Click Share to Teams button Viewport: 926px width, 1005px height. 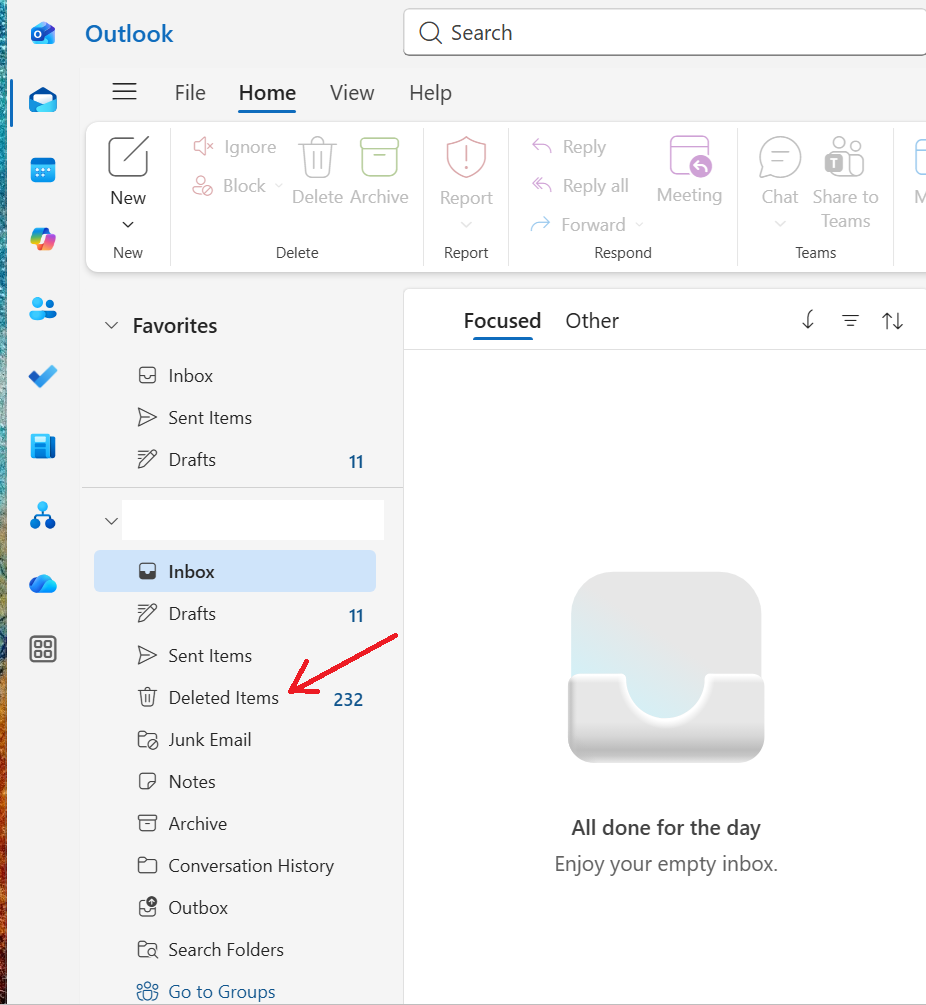(x=845, y=183)
